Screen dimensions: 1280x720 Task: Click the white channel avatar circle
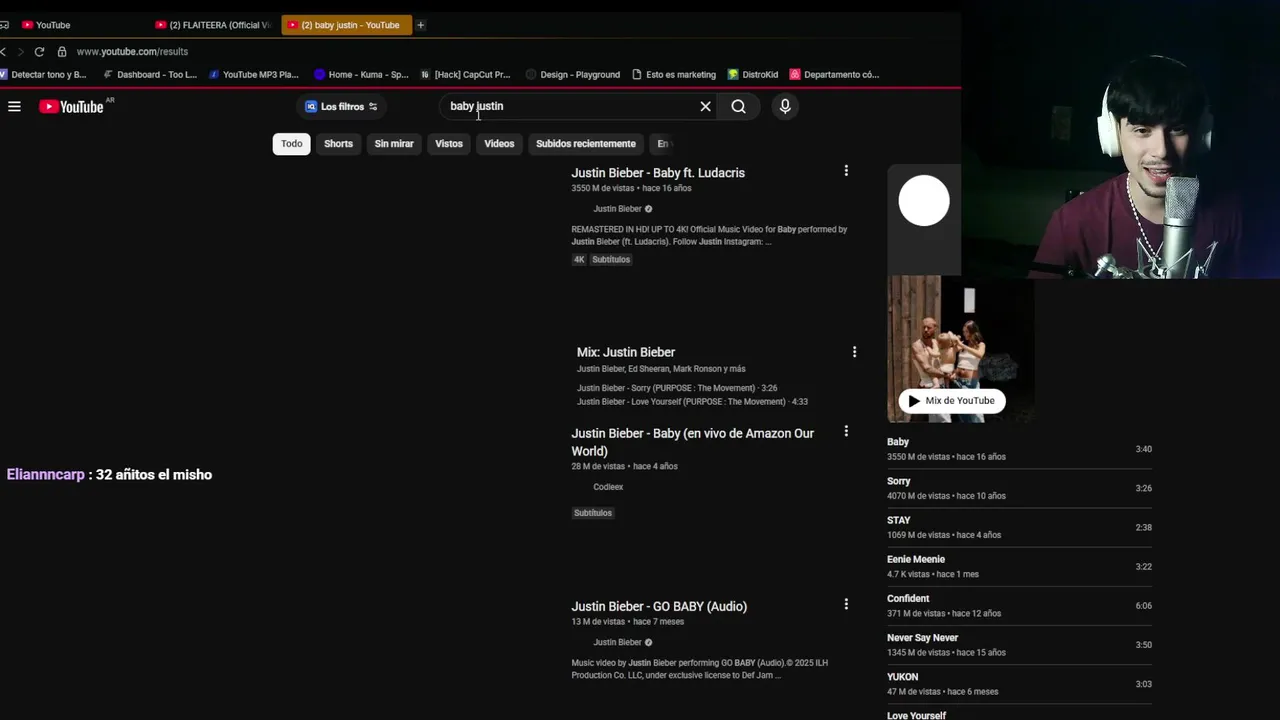click(924, 201)
